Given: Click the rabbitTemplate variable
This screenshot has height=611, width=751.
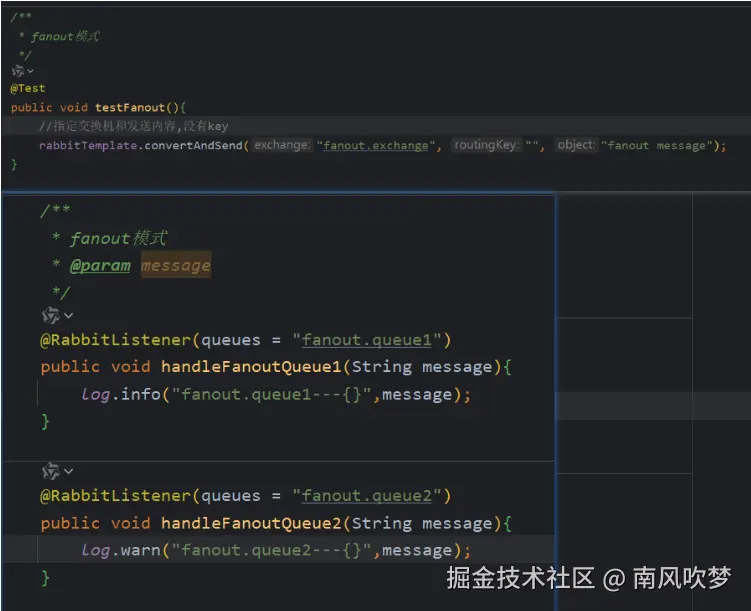Looking at the screenshot, I should 88,146.
